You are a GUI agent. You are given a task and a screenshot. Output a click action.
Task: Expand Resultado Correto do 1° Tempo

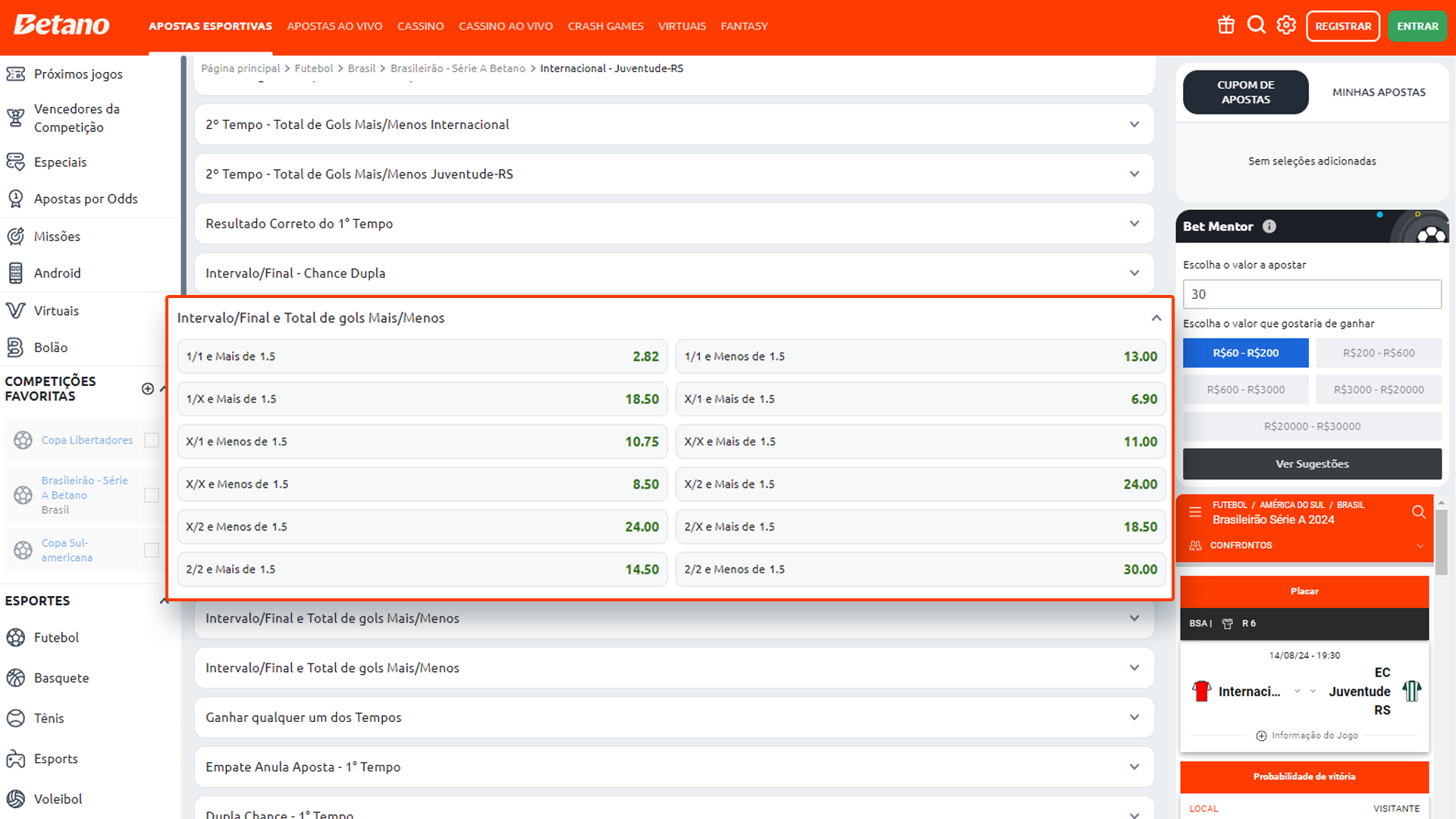click(674, 224)
